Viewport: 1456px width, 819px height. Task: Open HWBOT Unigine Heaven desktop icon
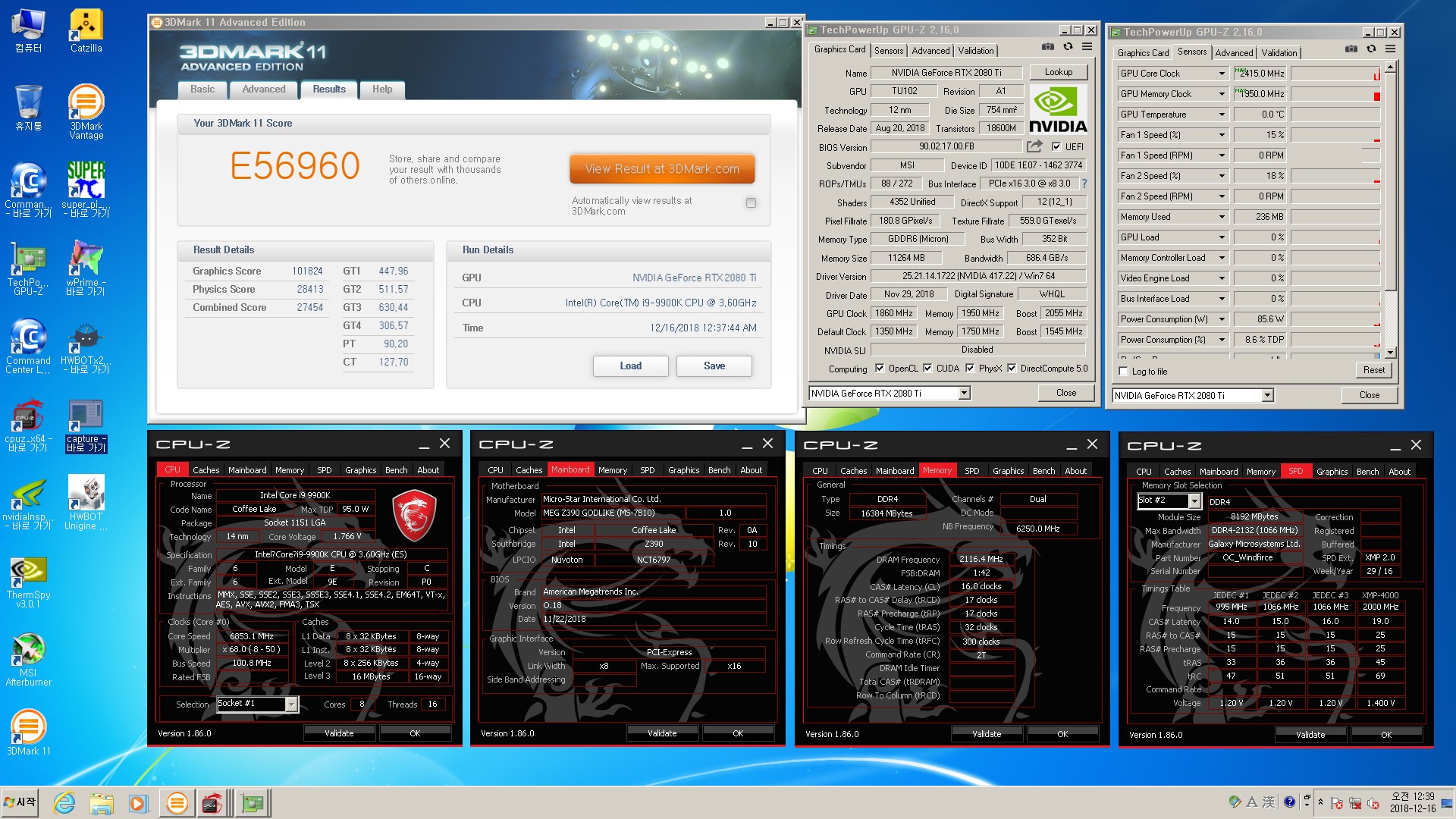(86, 504)
